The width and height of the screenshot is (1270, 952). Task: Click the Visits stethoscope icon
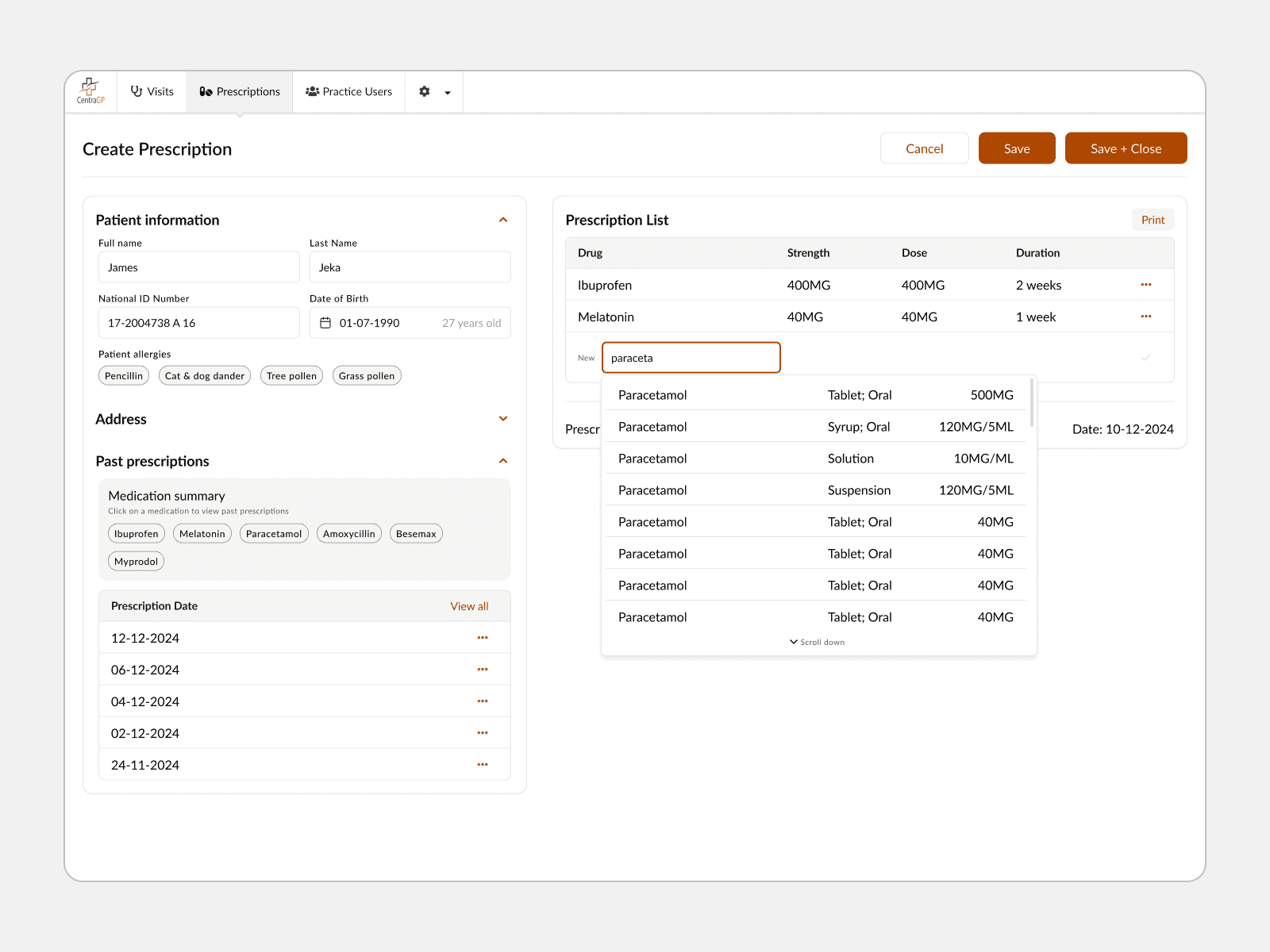pyautogui.click(x=137, y=91)
